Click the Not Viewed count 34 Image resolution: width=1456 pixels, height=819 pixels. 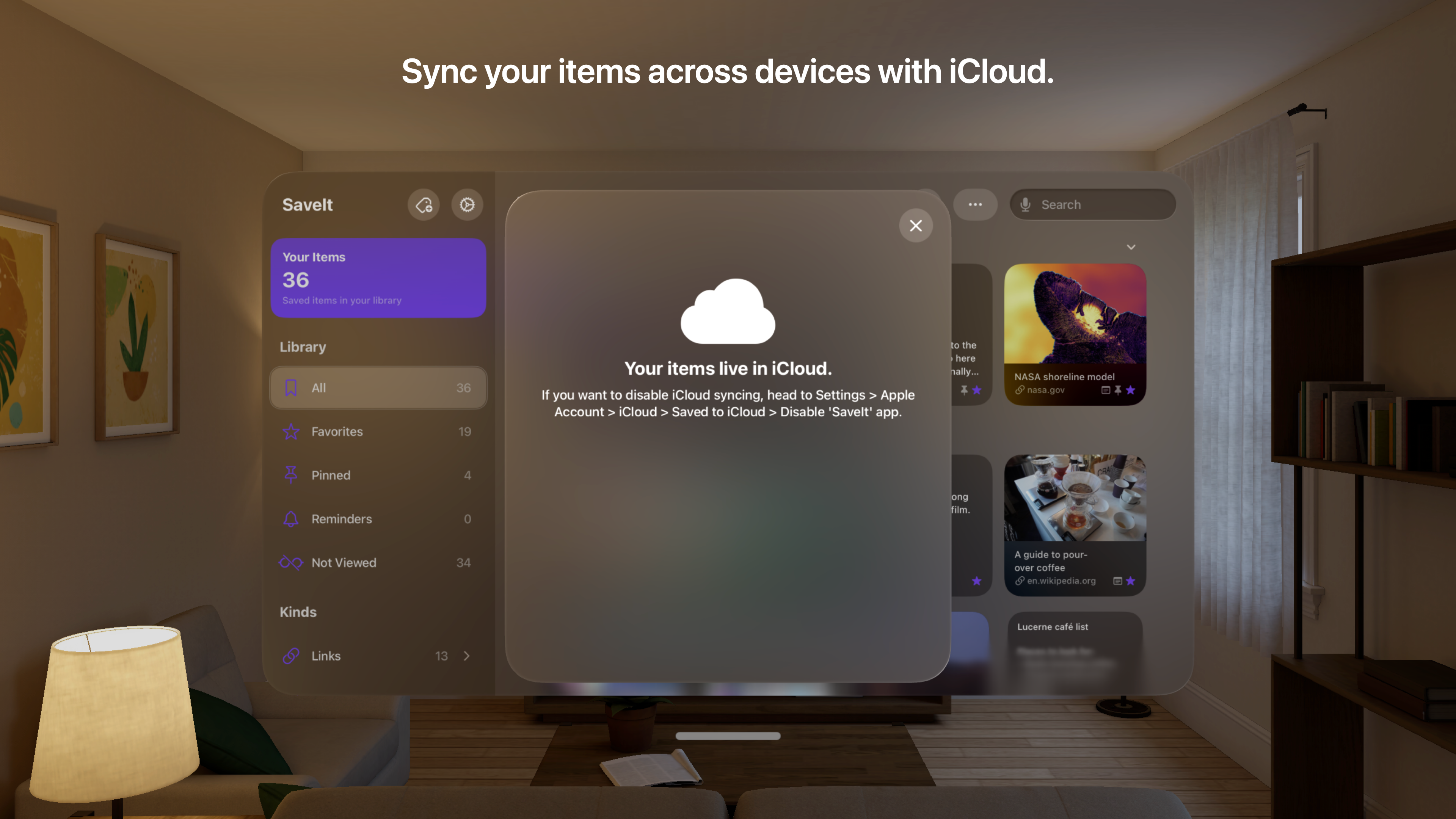[463, 563]
